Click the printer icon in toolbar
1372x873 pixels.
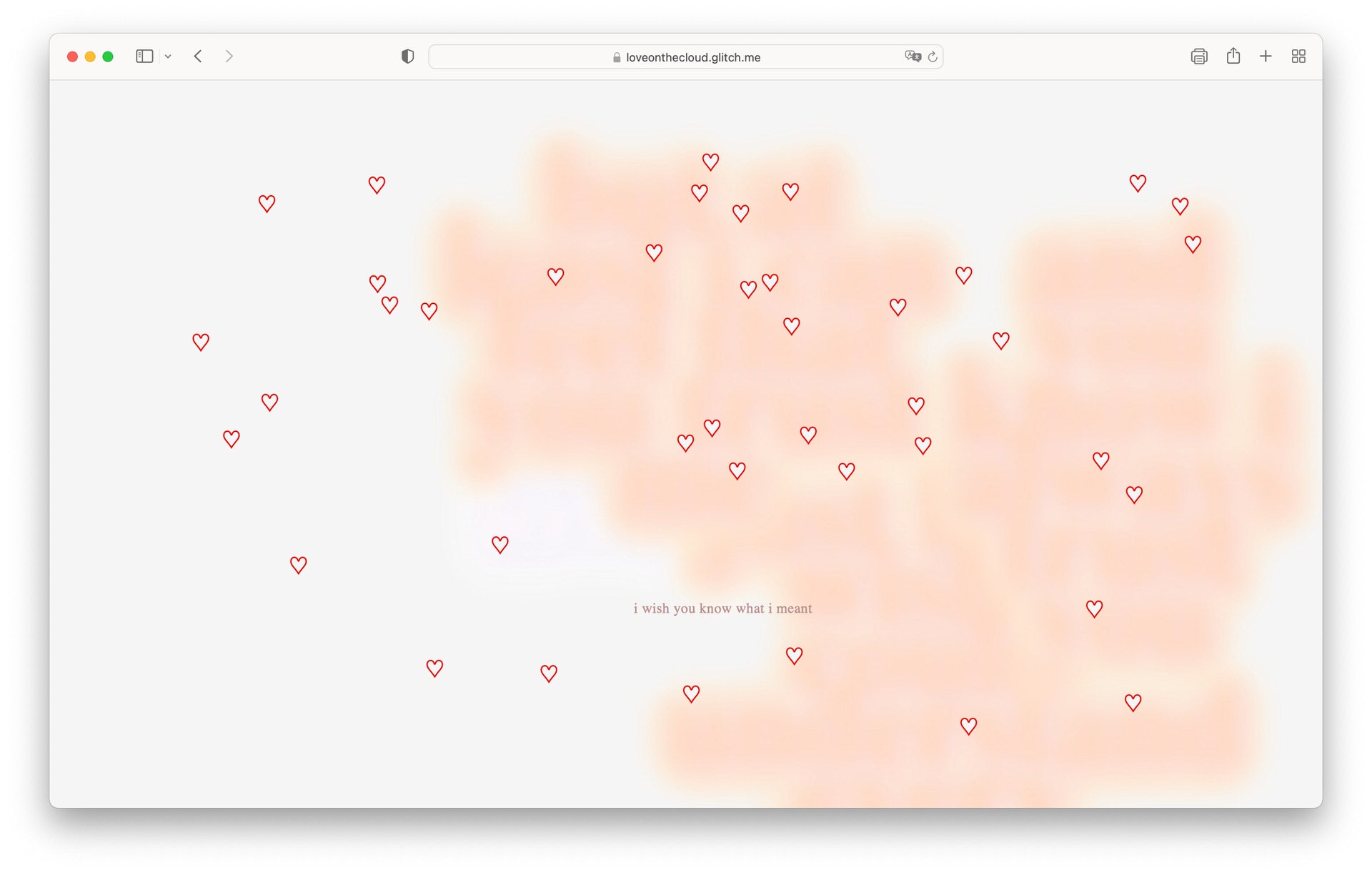[x=1198, y=56]
